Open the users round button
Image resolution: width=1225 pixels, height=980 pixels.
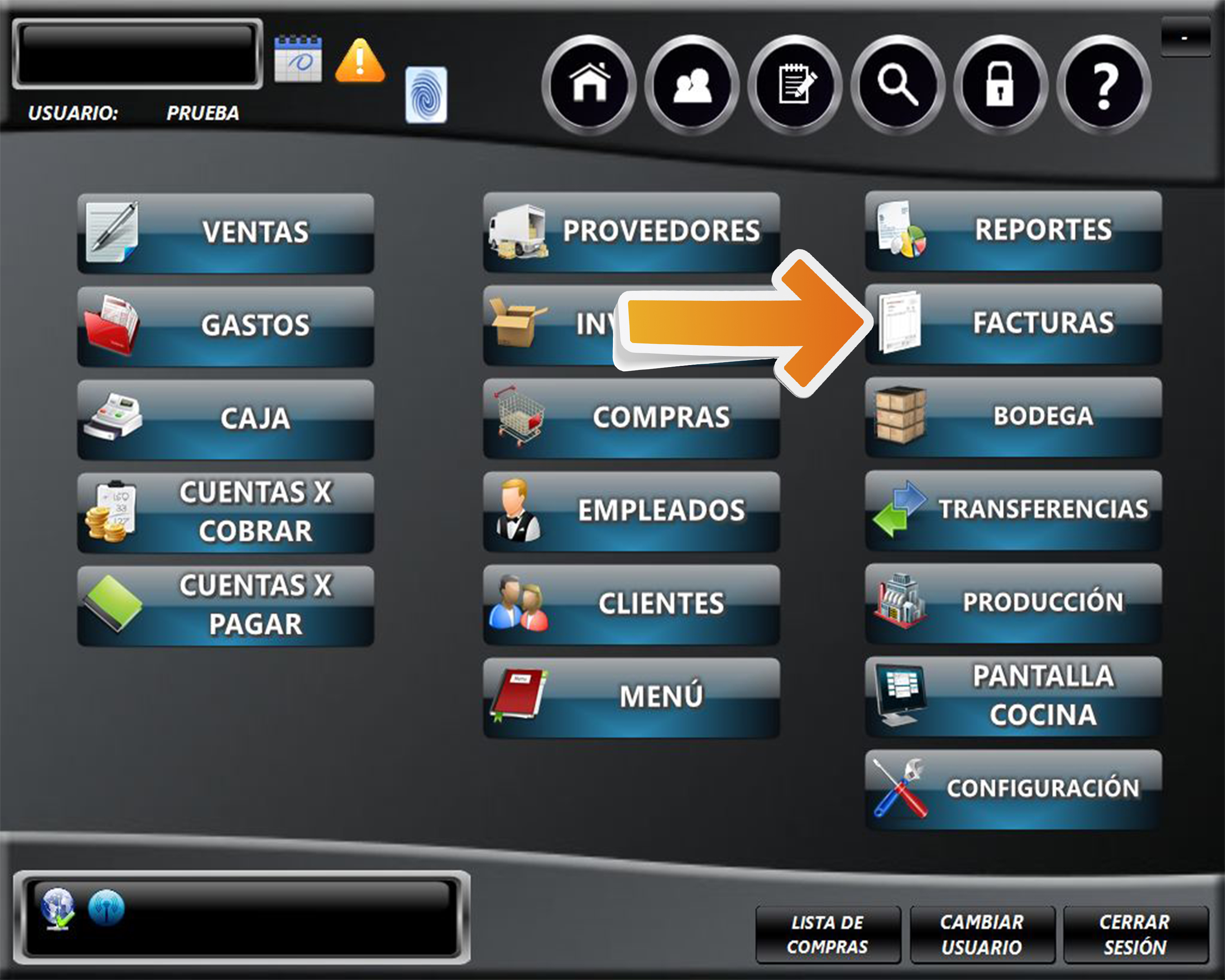coord(692,85)
